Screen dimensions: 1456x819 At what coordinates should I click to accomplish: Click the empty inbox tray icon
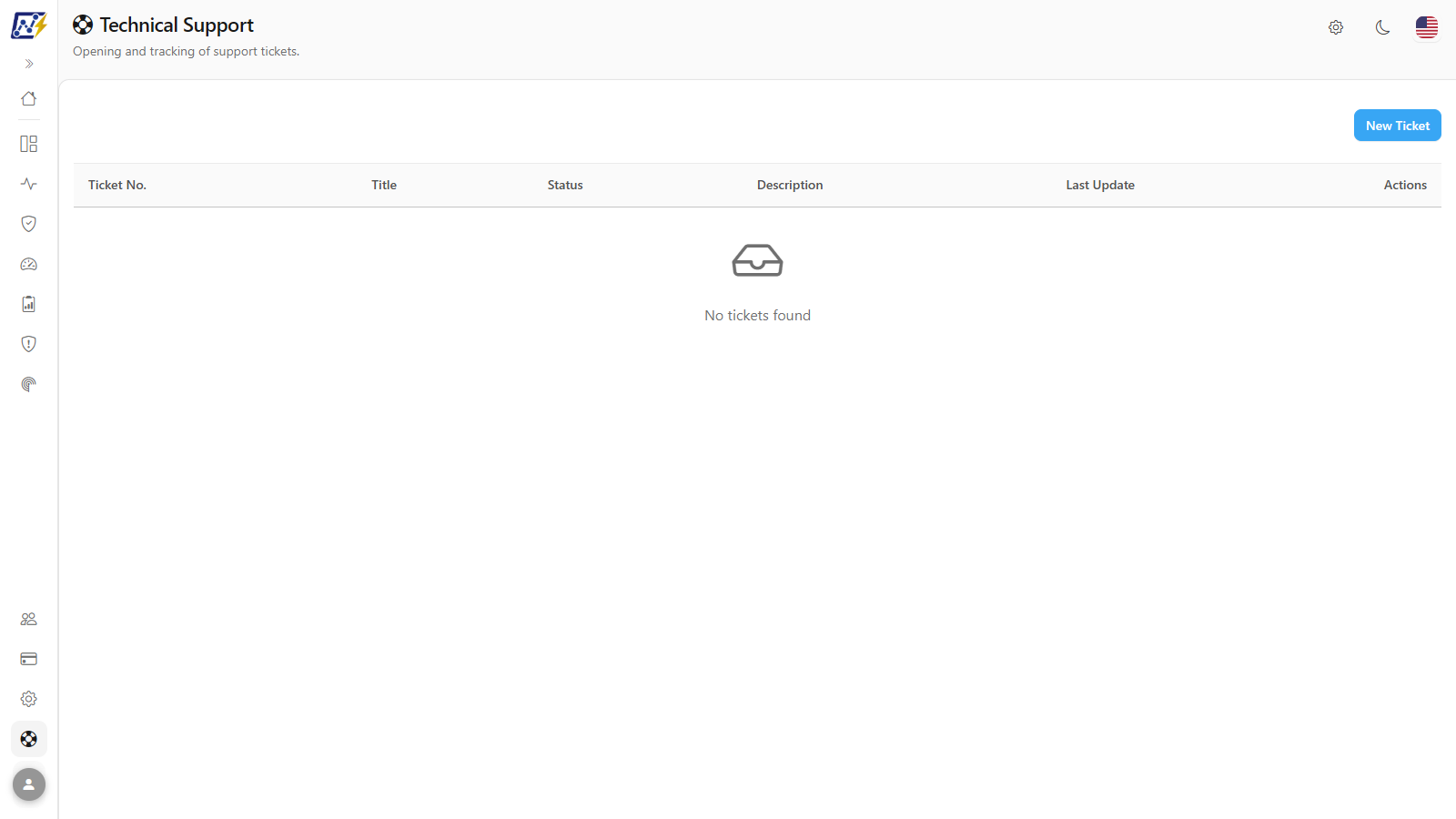pos(757,260)
